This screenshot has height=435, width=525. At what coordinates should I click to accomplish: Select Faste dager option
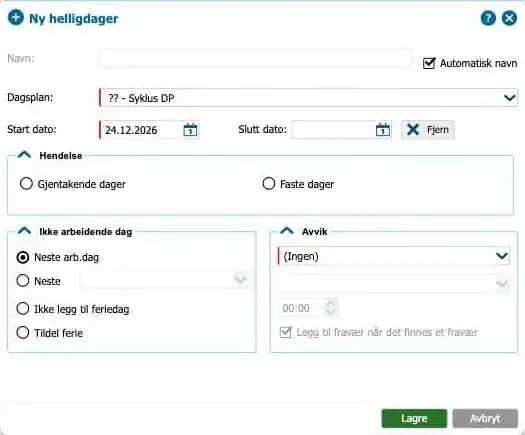tap(269, 184)
